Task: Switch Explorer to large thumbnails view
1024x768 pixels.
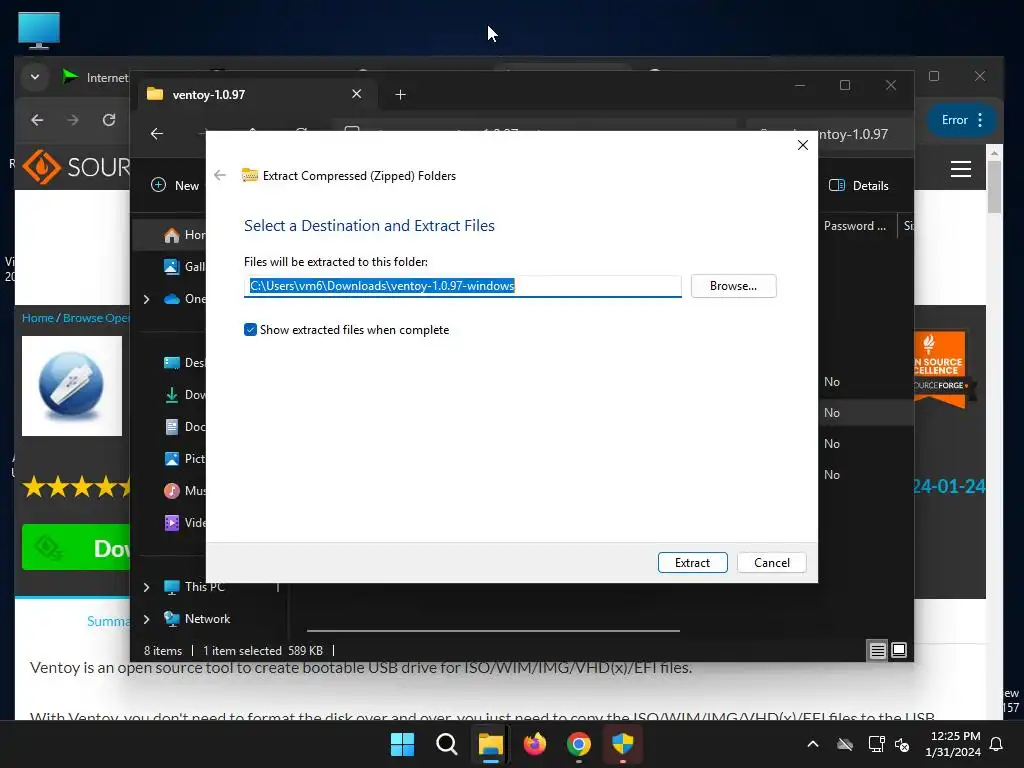Action: (899, 650)
